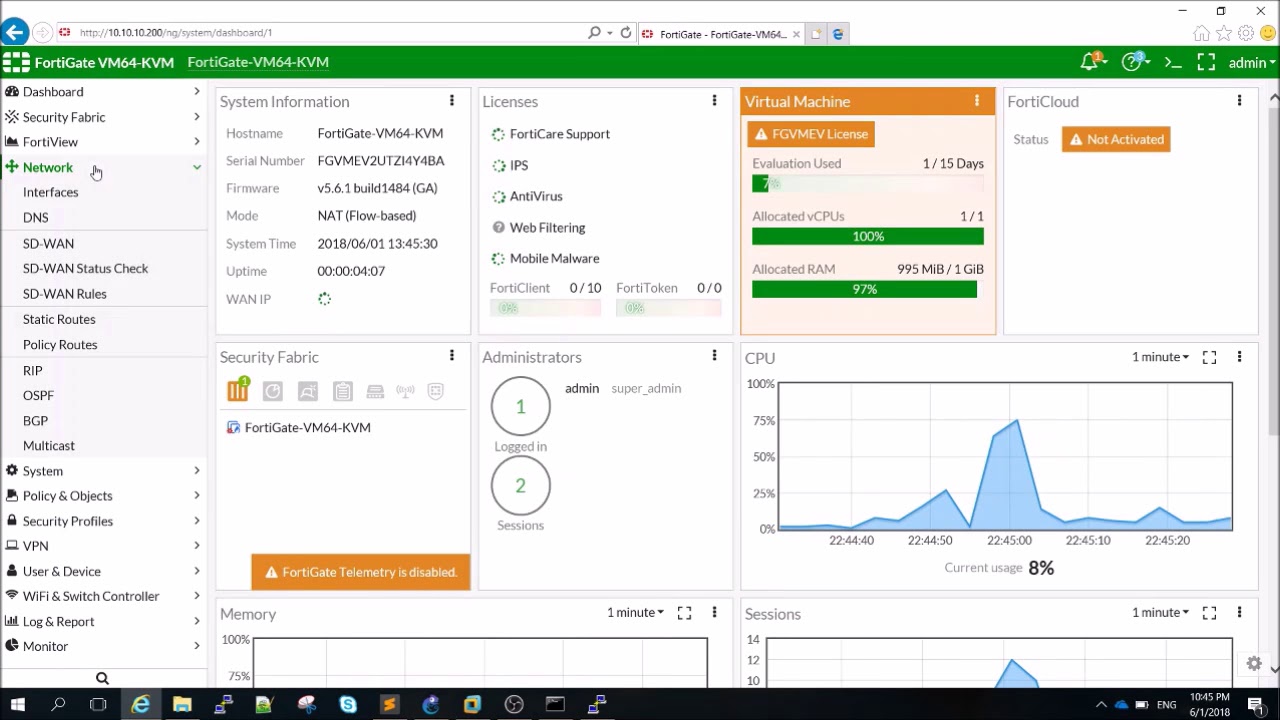Open Sessions widget options menu
1280x720 pixels.
1239,612
